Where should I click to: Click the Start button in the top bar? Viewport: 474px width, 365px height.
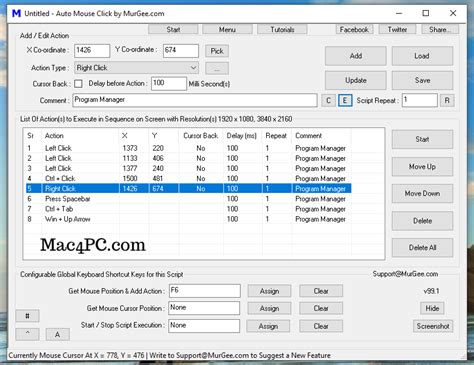(x=173, y=29)
